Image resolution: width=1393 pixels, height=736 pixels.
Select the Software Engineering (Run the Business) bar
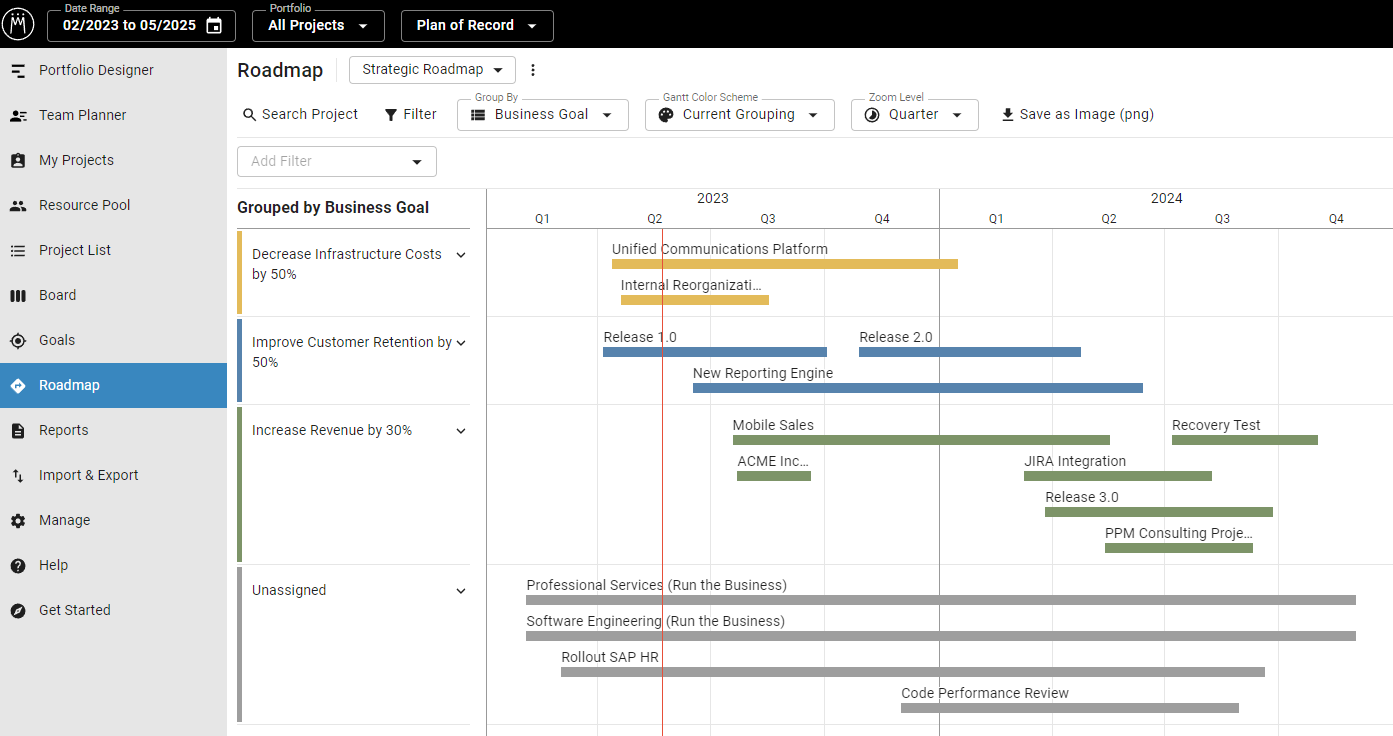(x=941, y=636)
